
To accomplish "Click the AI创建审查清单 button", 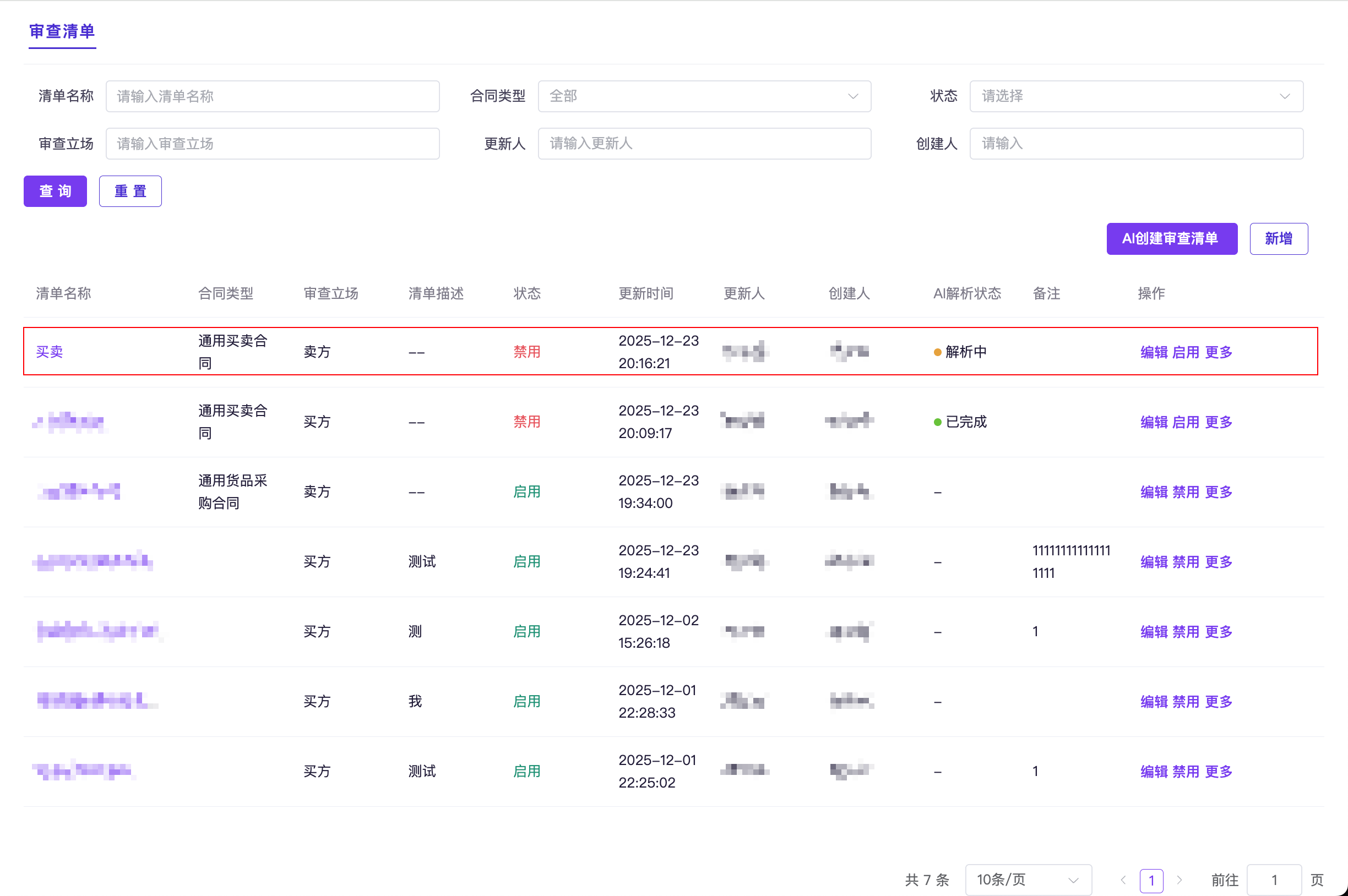I will tap(1171, 238).
